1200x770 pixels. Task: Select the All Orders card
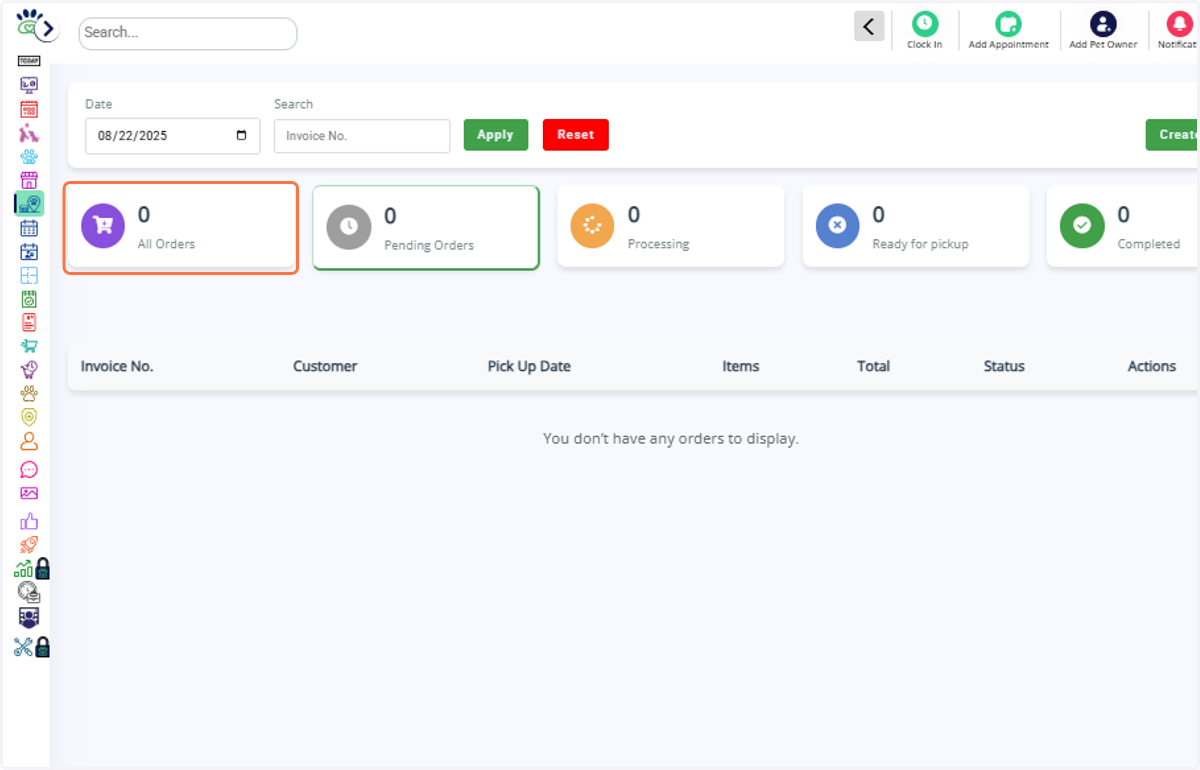click(x=181, y=228)
